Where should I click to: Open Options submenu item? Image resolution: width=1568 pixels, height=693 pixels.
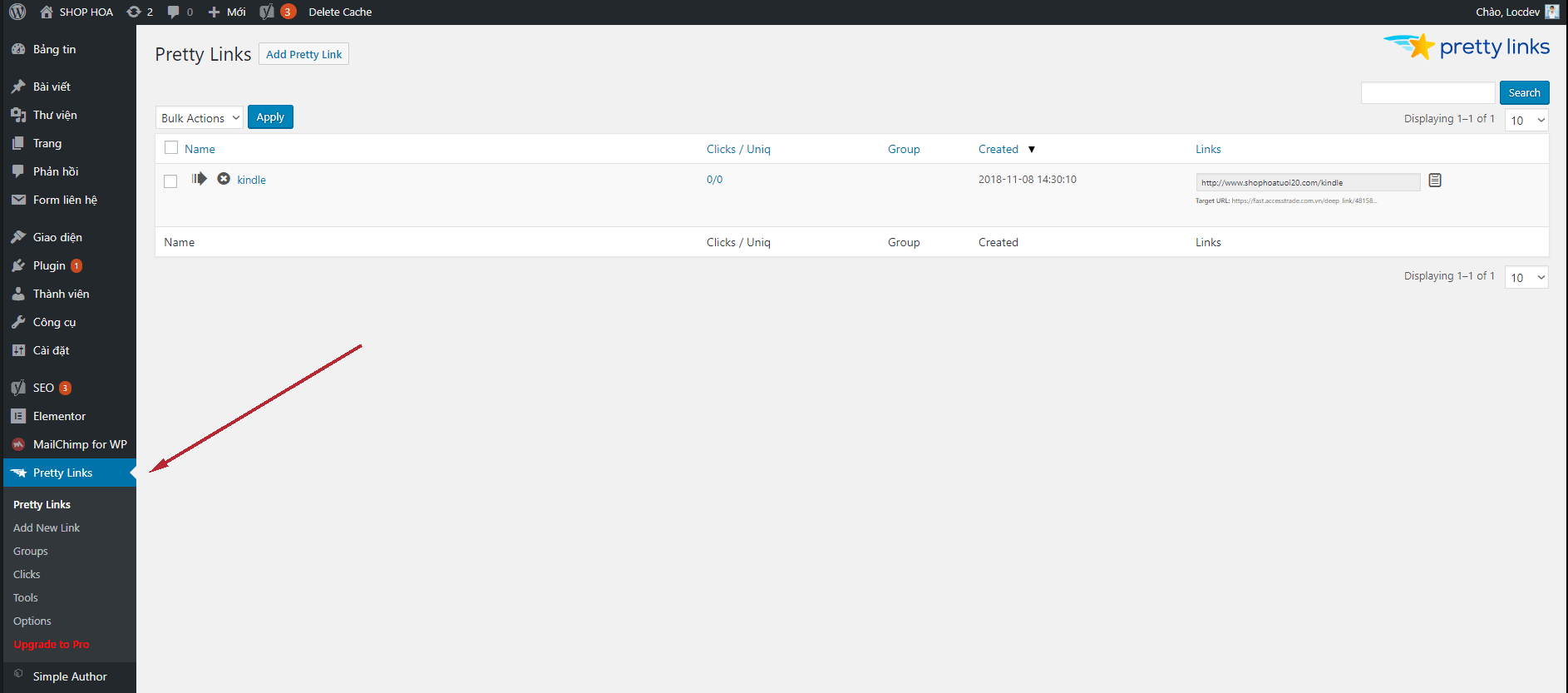coord(32,621)
